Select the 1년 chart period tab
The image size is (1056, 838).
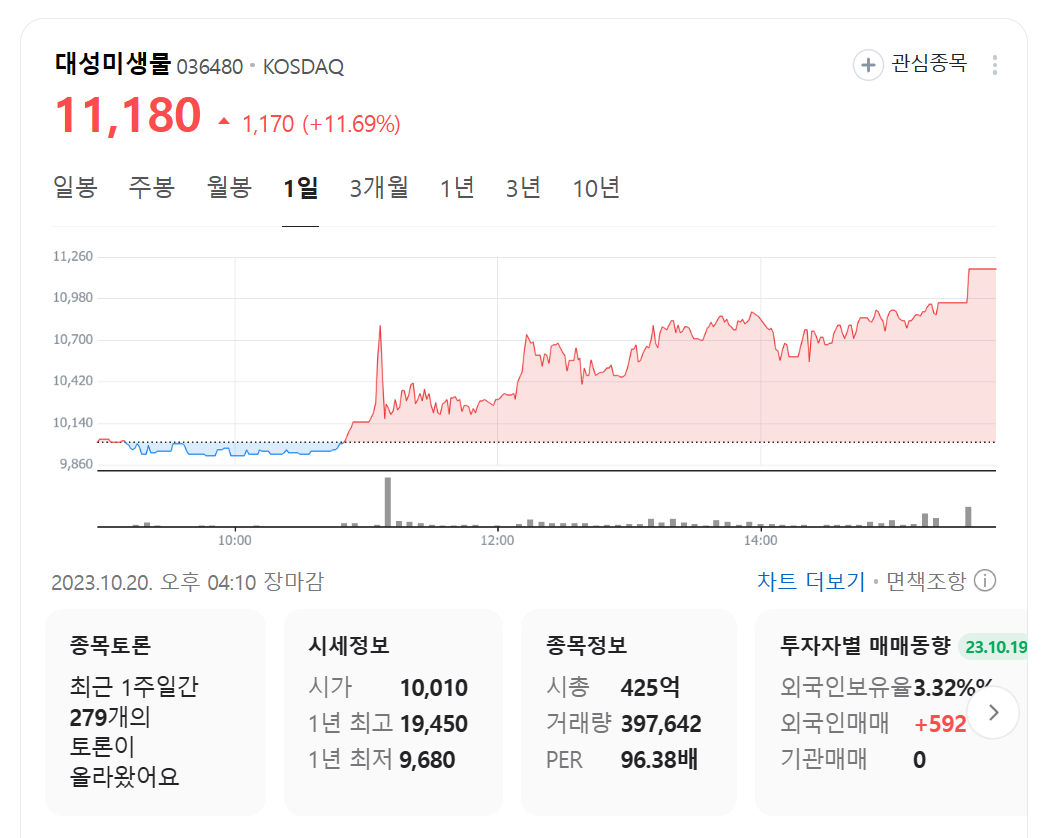tap(457, 187)
